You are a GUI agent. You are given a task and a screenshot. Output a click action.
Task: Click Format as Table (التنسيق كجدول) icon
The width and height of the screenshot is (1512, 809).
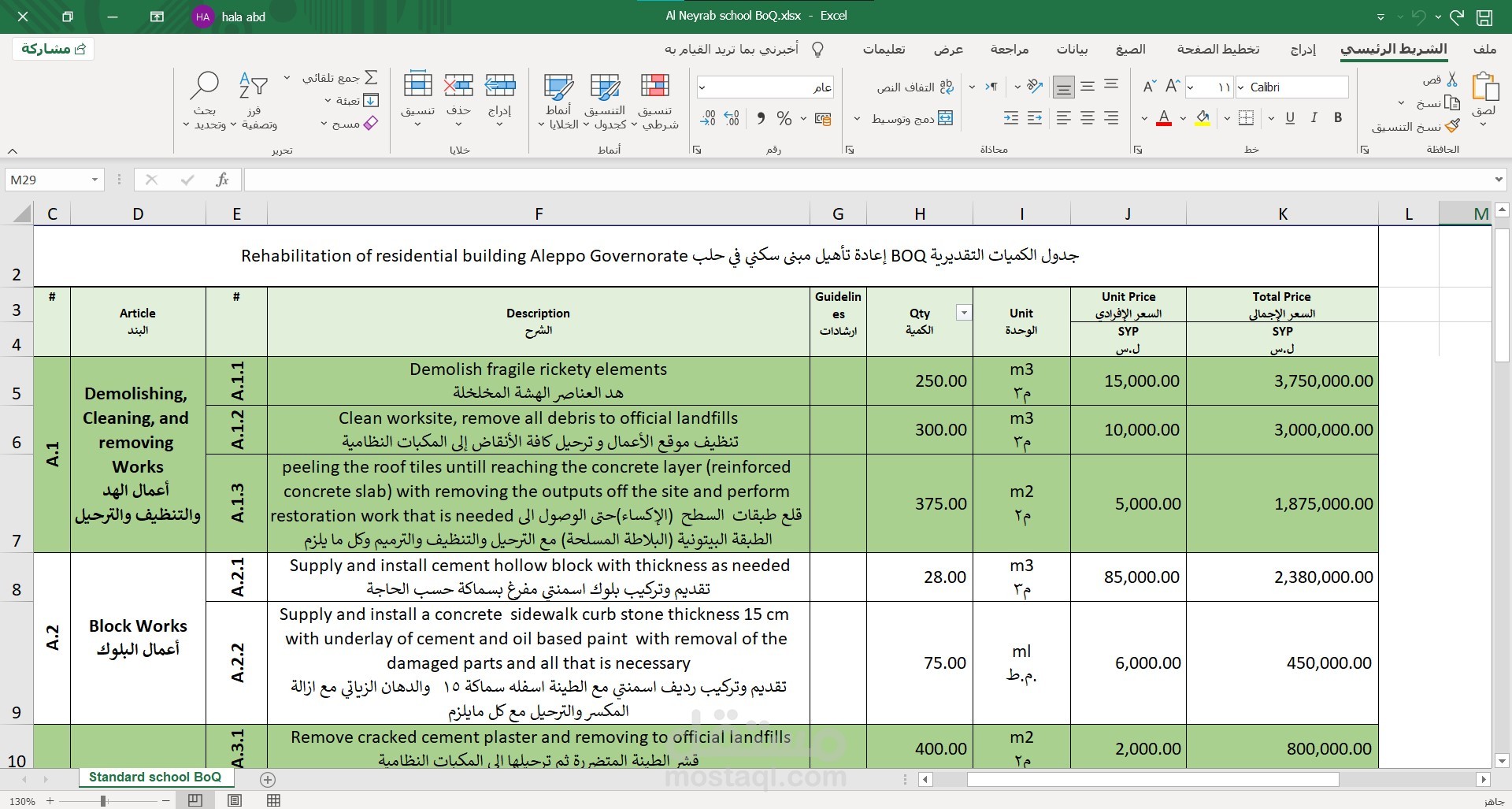coord(605,85)
